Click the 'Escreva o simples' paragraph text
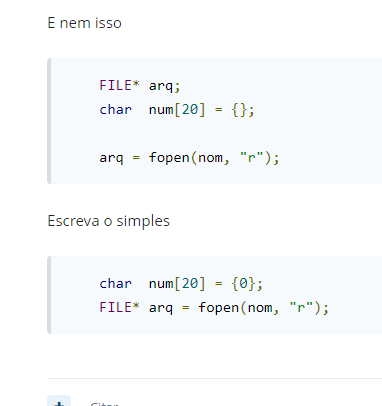 tap(109, 221)
